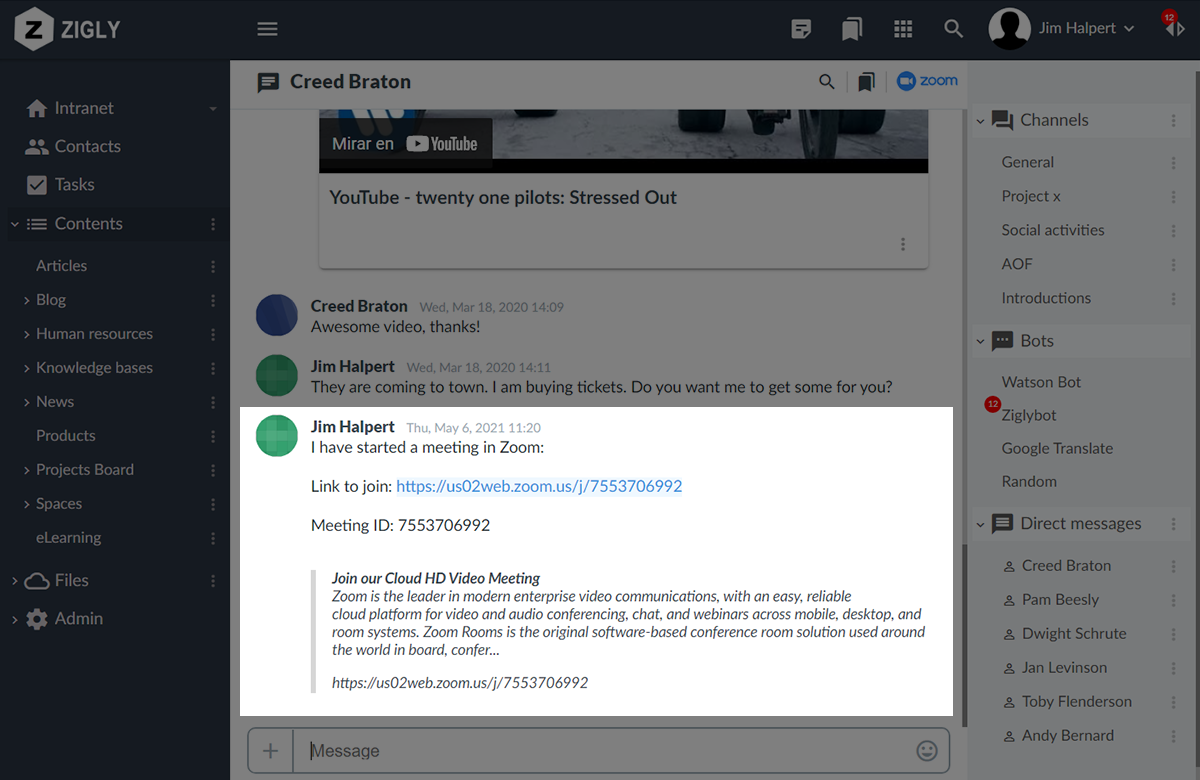Viewport: 1200px width, 780px height.
Task: Open direct message with Dwight Schrute
Action: pyautogui.click(x=1074, y=634)
